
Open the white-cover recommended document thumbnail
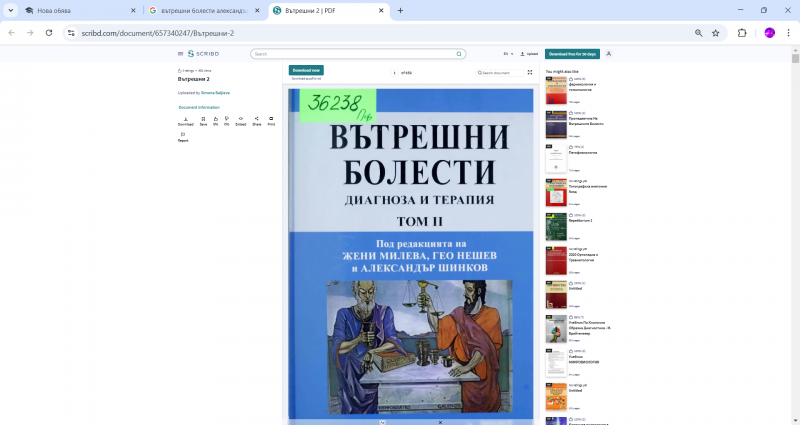556,159
